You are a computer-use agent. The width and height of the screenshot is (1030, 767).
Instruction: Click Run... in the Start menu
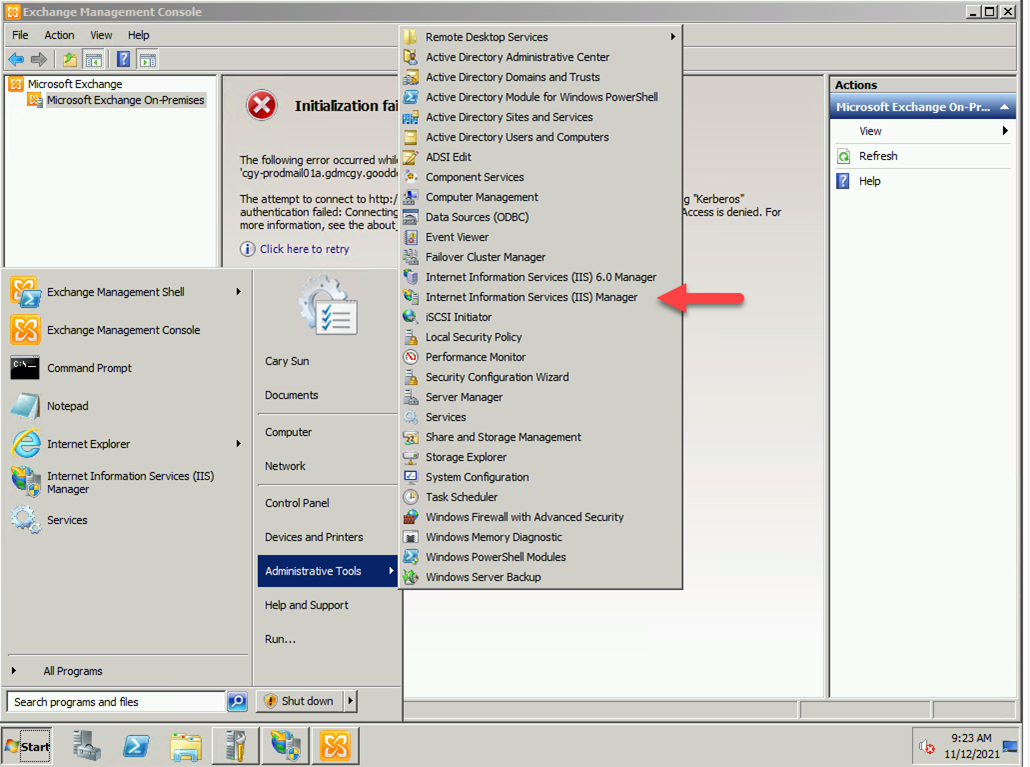280,639
